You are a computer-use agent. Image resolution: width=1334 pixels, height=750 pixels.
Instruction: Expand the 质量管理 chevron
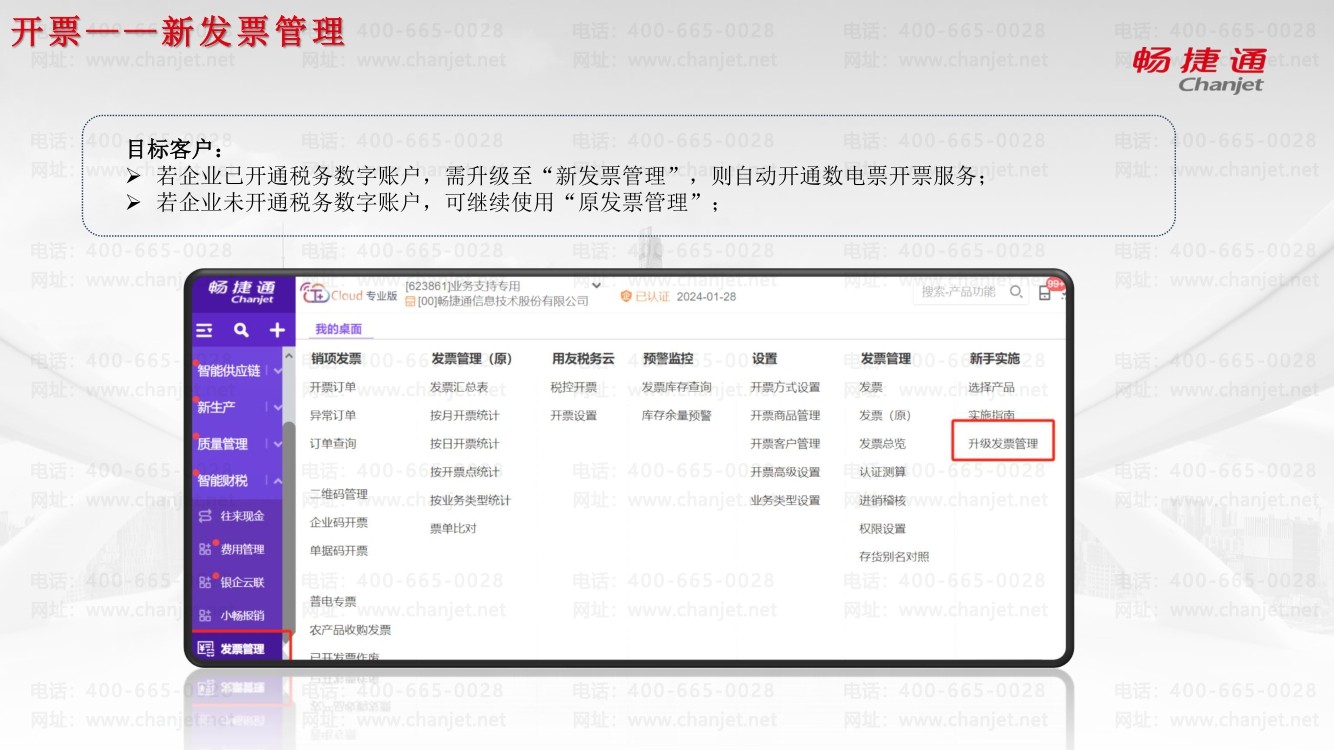tap(277, 444)
